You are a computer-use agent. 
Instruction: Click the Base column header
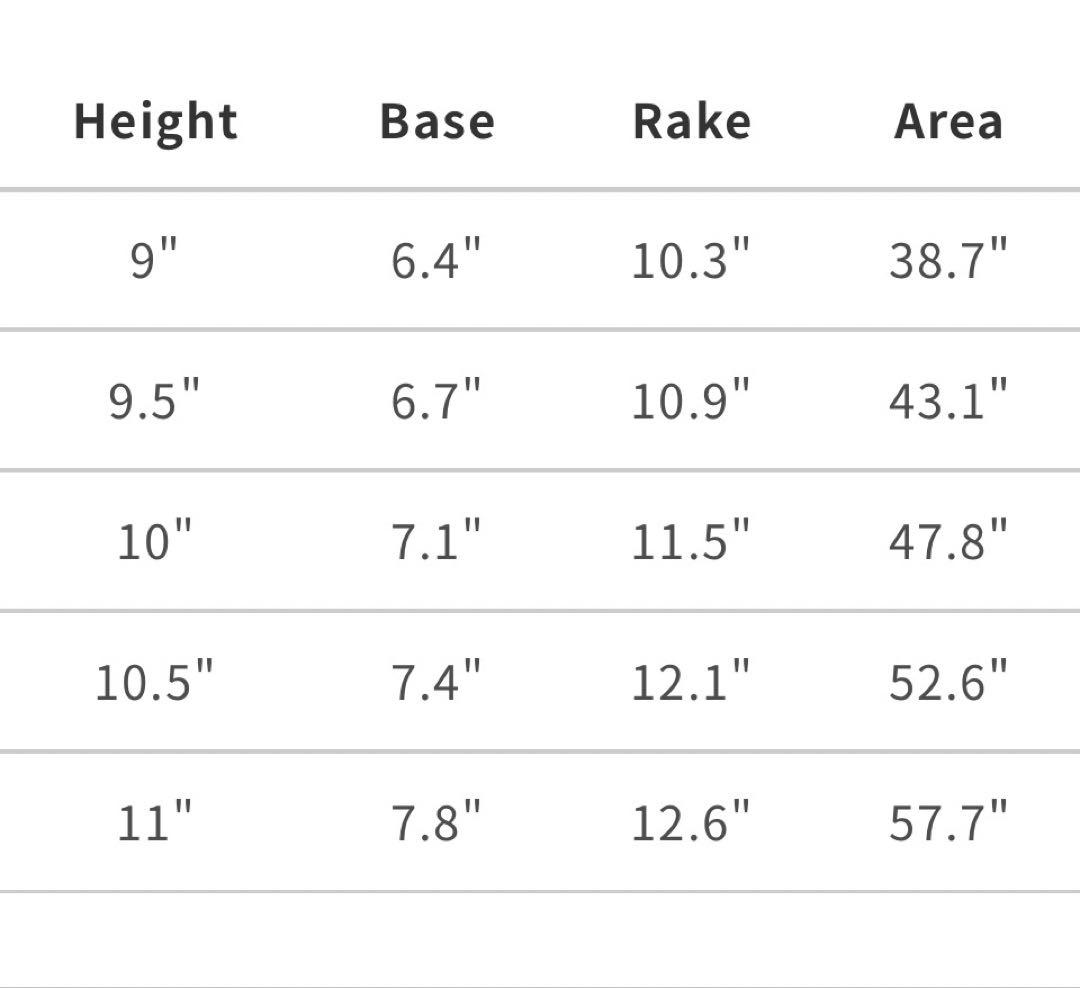click(437, 122)
